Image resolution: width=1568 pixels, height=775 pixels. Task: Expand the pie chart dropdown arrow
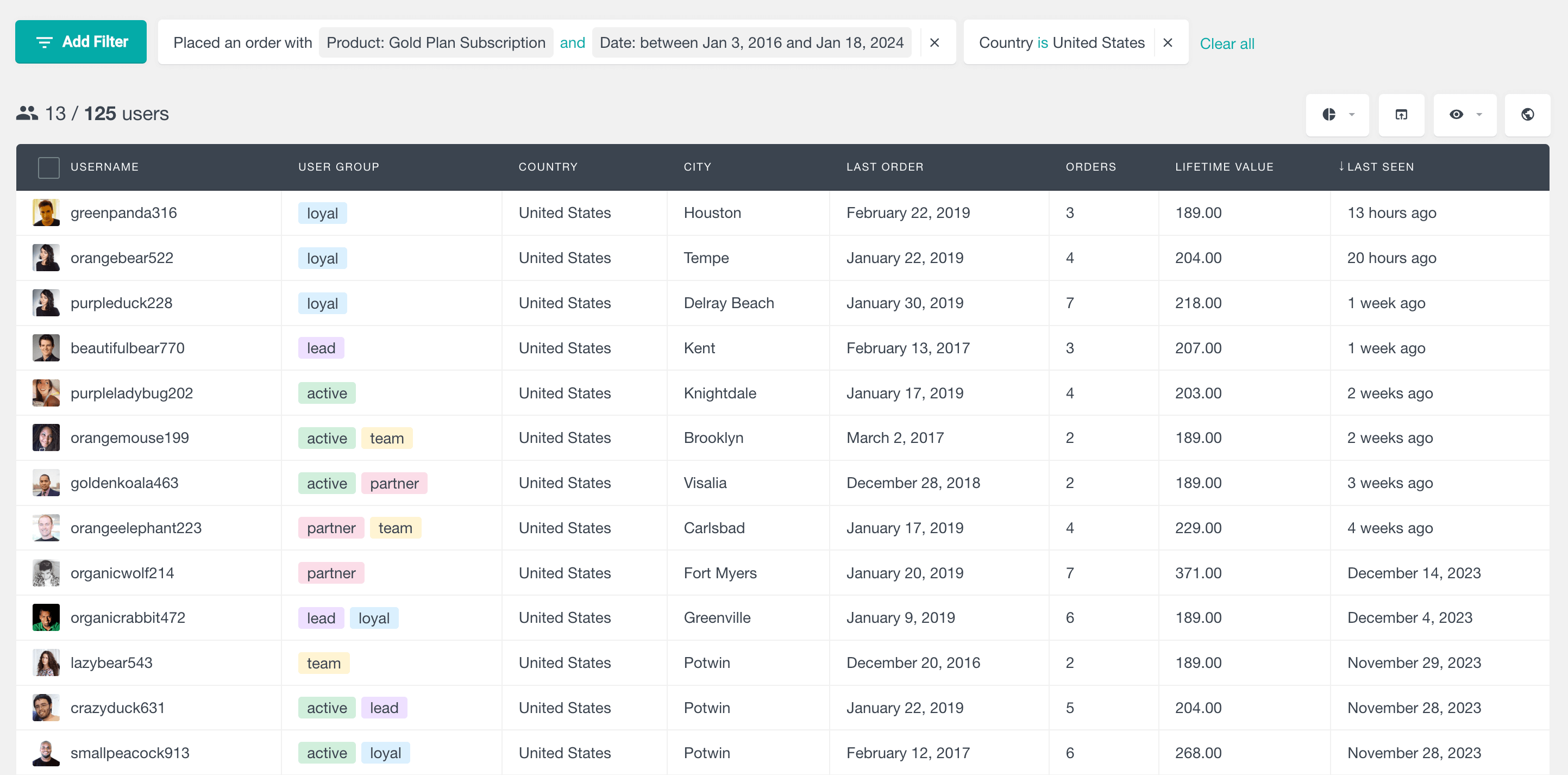(x=1351, y=115)
